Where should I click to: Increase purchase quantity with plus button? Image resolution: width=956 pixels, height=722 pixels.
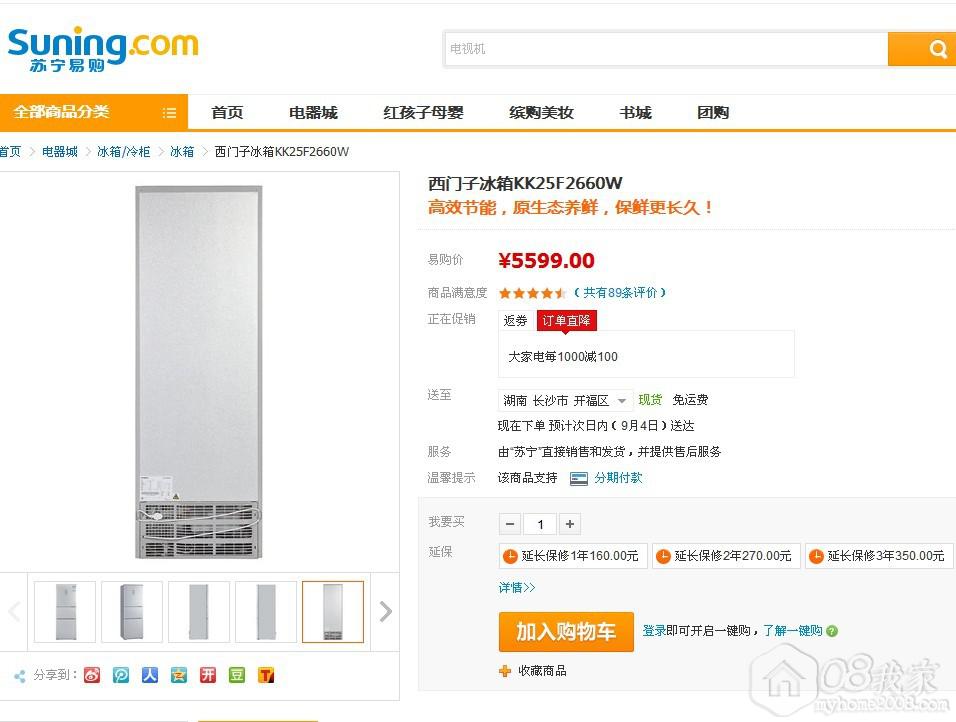570,524
